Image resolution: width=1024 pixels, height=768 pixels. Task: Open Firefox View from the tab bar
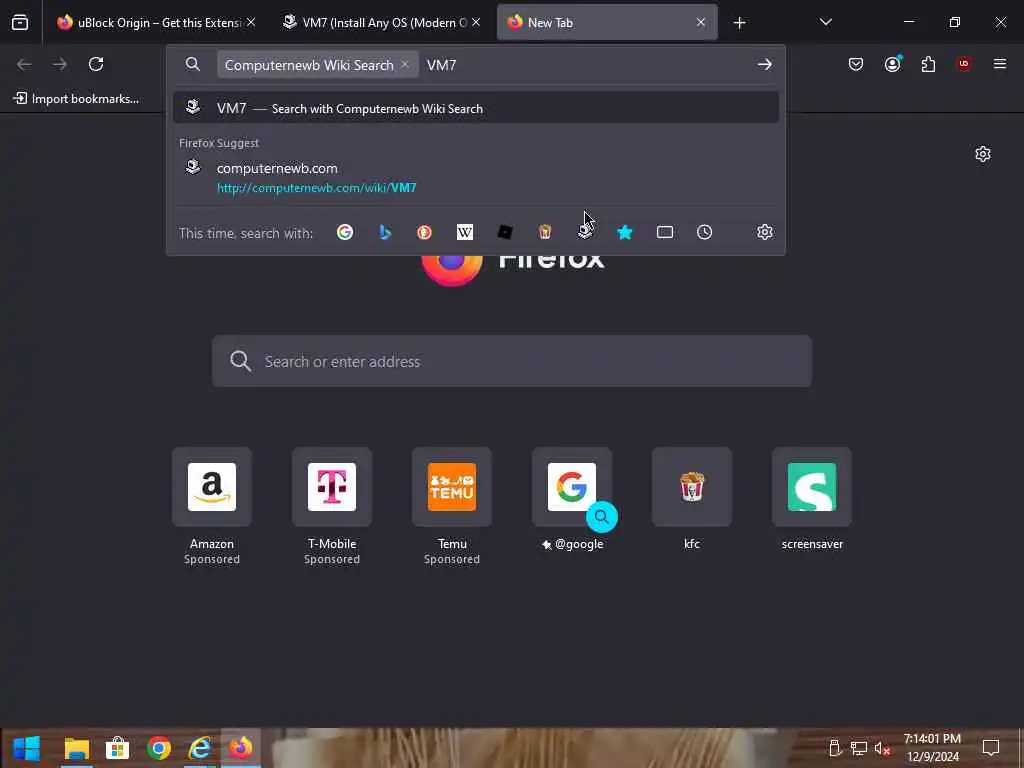20,23
